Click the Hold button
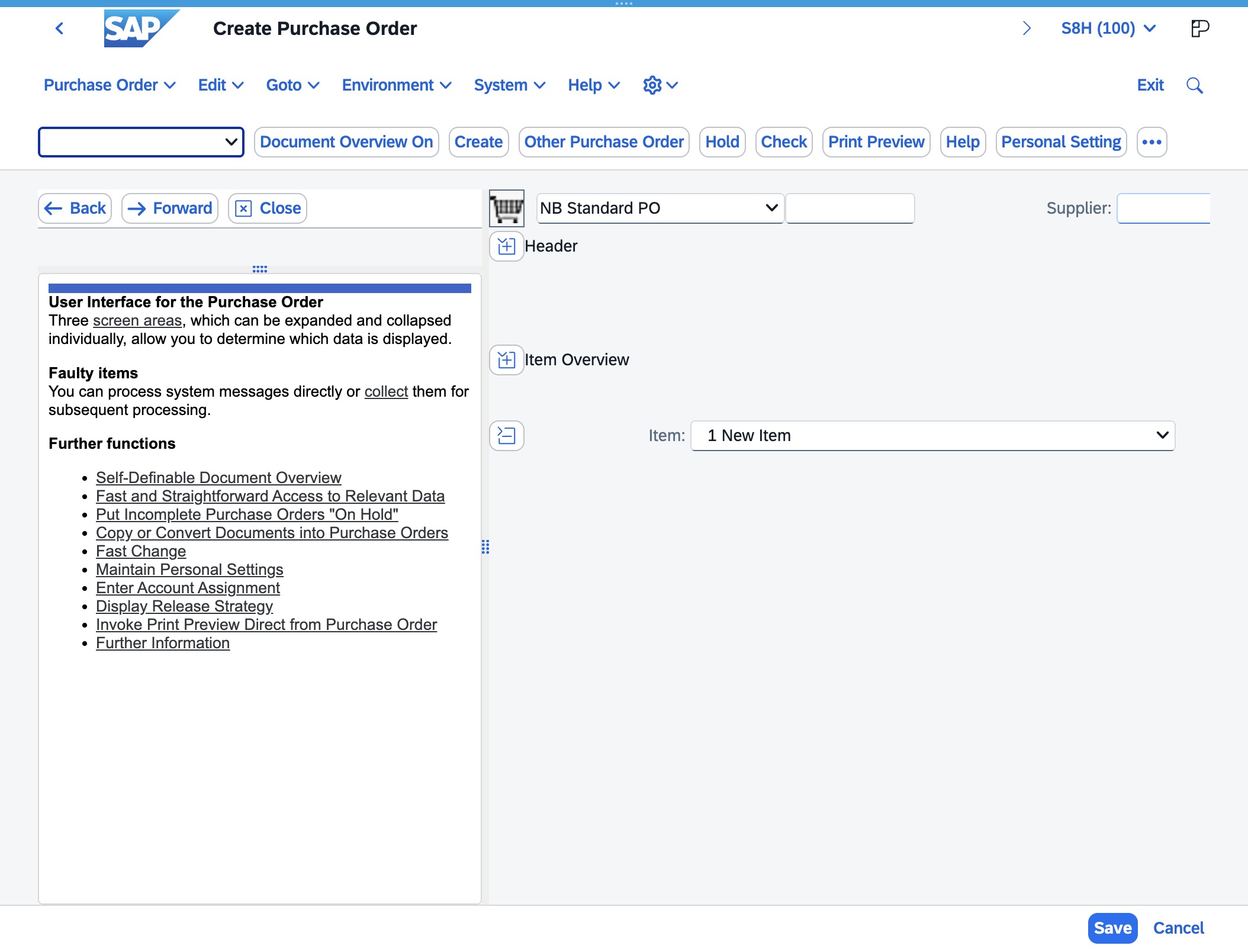The width and height of the screenshot is (1248, 952). pos(722,142)
